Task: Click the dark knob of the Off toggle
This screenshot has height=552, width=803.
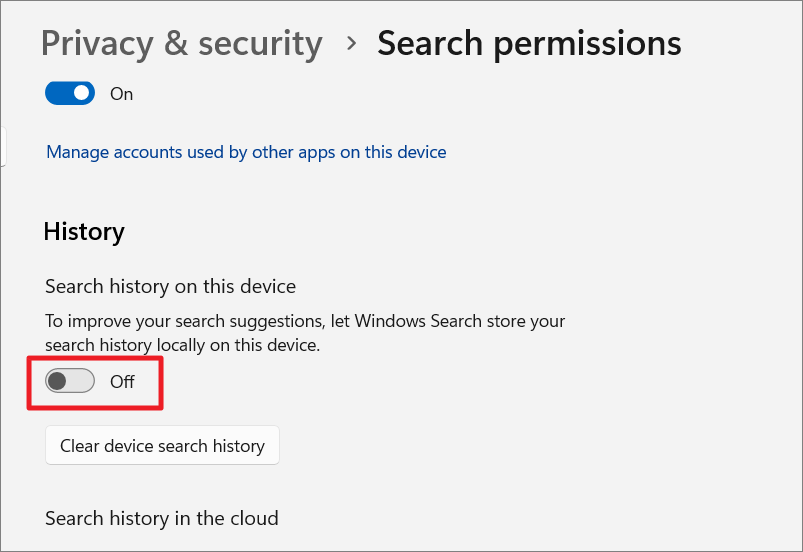Action: pos(58,381)
